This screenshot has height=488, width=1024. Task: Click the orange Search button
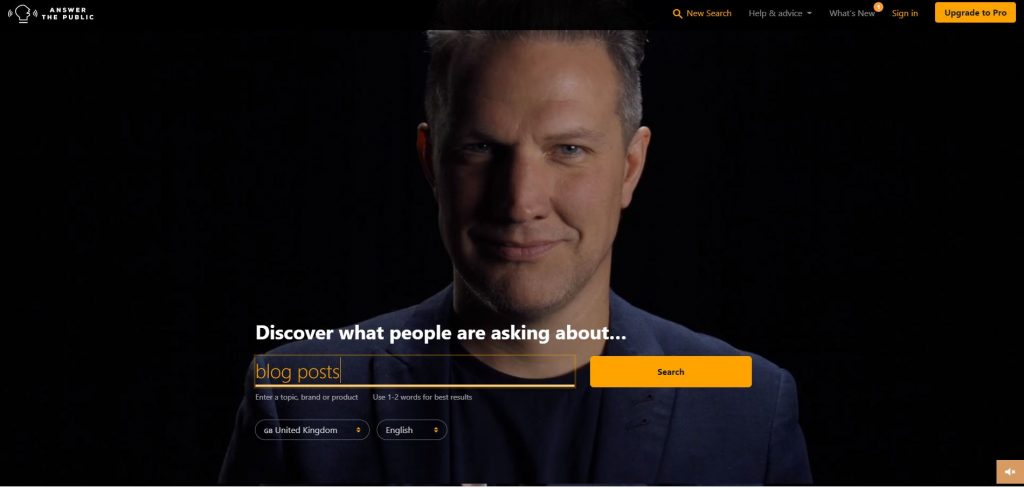tap(671, 372)
